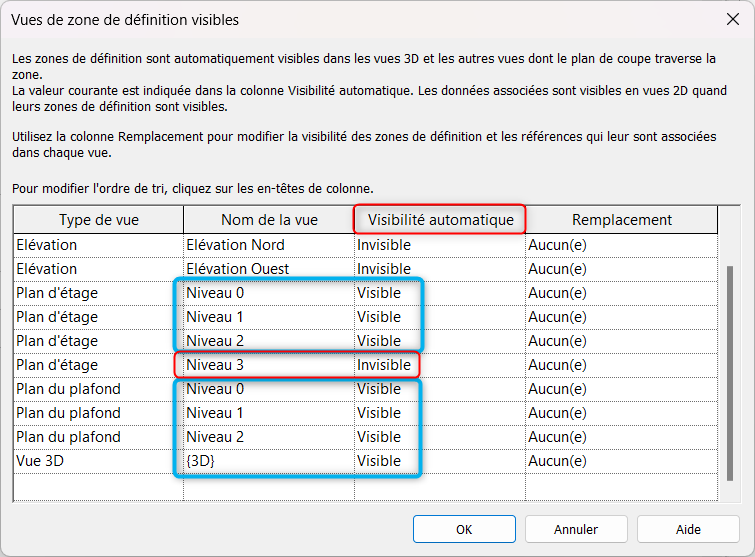Sort by the Type de vue column header
Image resolution: width=755 pixels, height=557 pixels.
coord(98,220)
